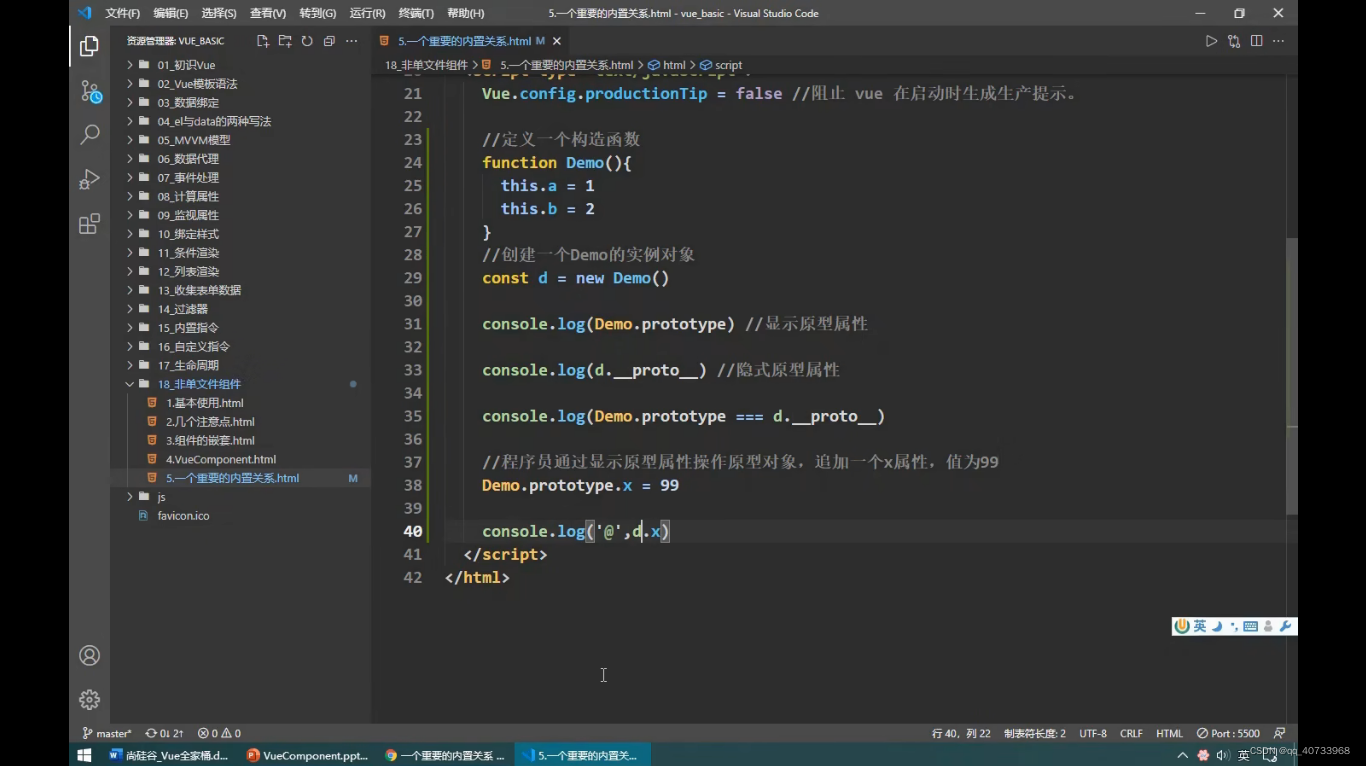Screen dimensions: 1366x766
Task: Change the HTML language mode
Action: pyautogui.click(x=1169, y=733)
